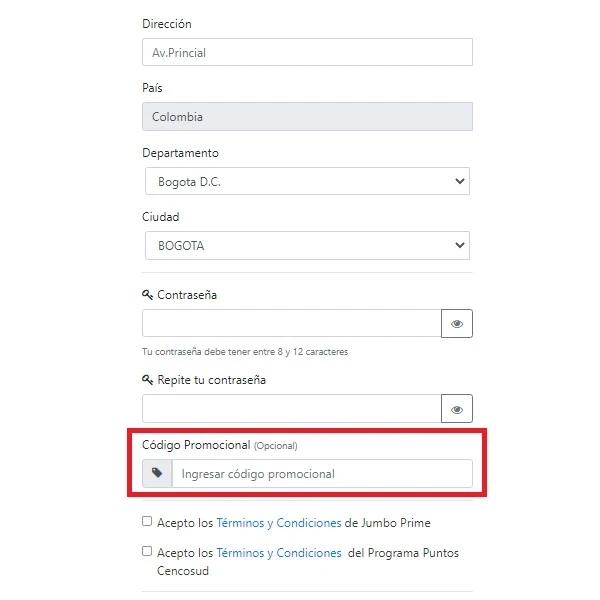Focus the Contraseña password field

291,323
